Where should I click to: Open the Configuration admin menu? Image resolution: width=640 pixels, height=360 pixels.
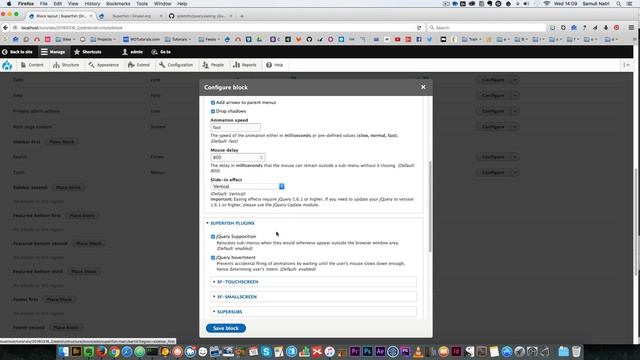tap(176, 65)
